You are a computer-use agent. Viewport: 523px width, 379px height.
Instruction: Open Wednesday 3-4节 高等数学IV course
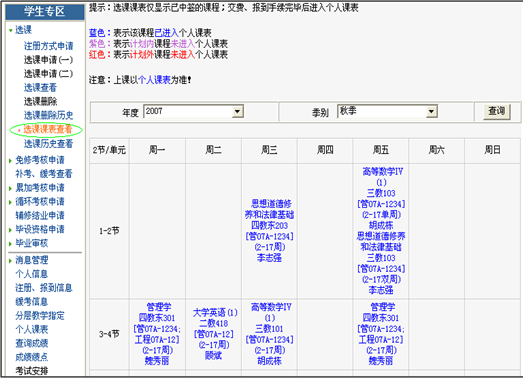point(270,334)
